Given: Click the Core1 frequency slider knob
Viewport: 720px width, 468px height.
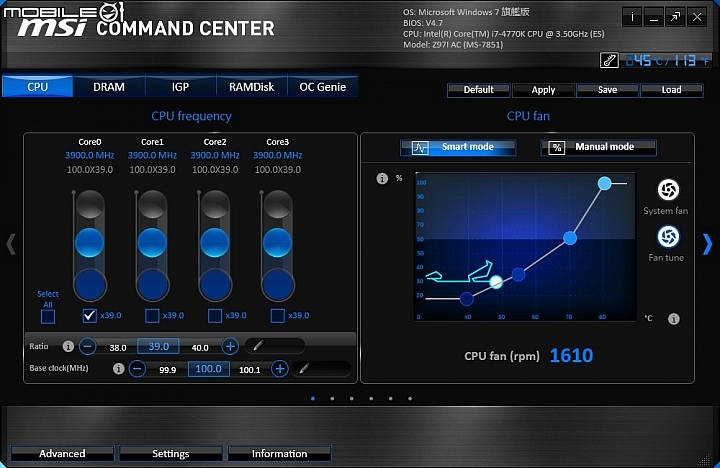Looking at the screenshot, I should click(x=152, y=242).
